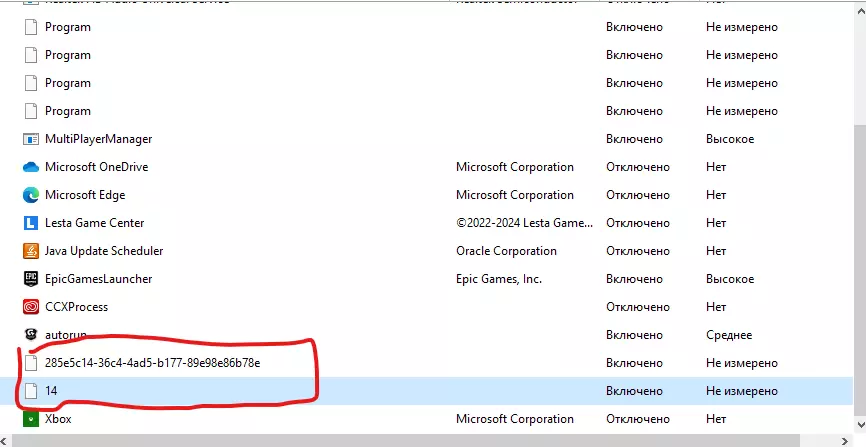Select the Microsoft Edge entry name
The height and width of the screenshot is (447, 866).
click(x=85, y=195)
